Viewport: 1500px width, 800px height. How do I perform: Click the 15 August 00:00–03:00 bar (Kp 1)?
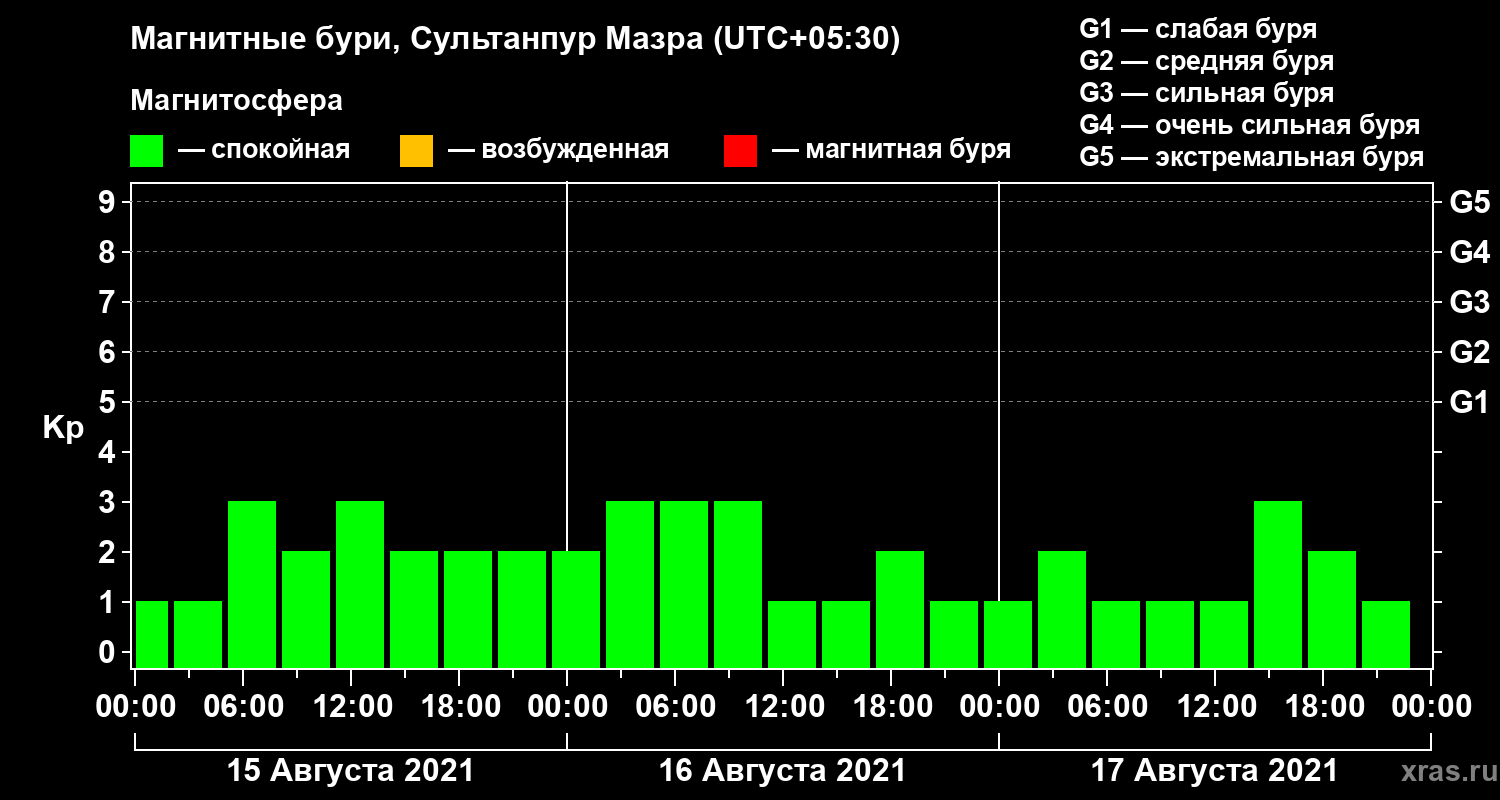click(151, 634)
